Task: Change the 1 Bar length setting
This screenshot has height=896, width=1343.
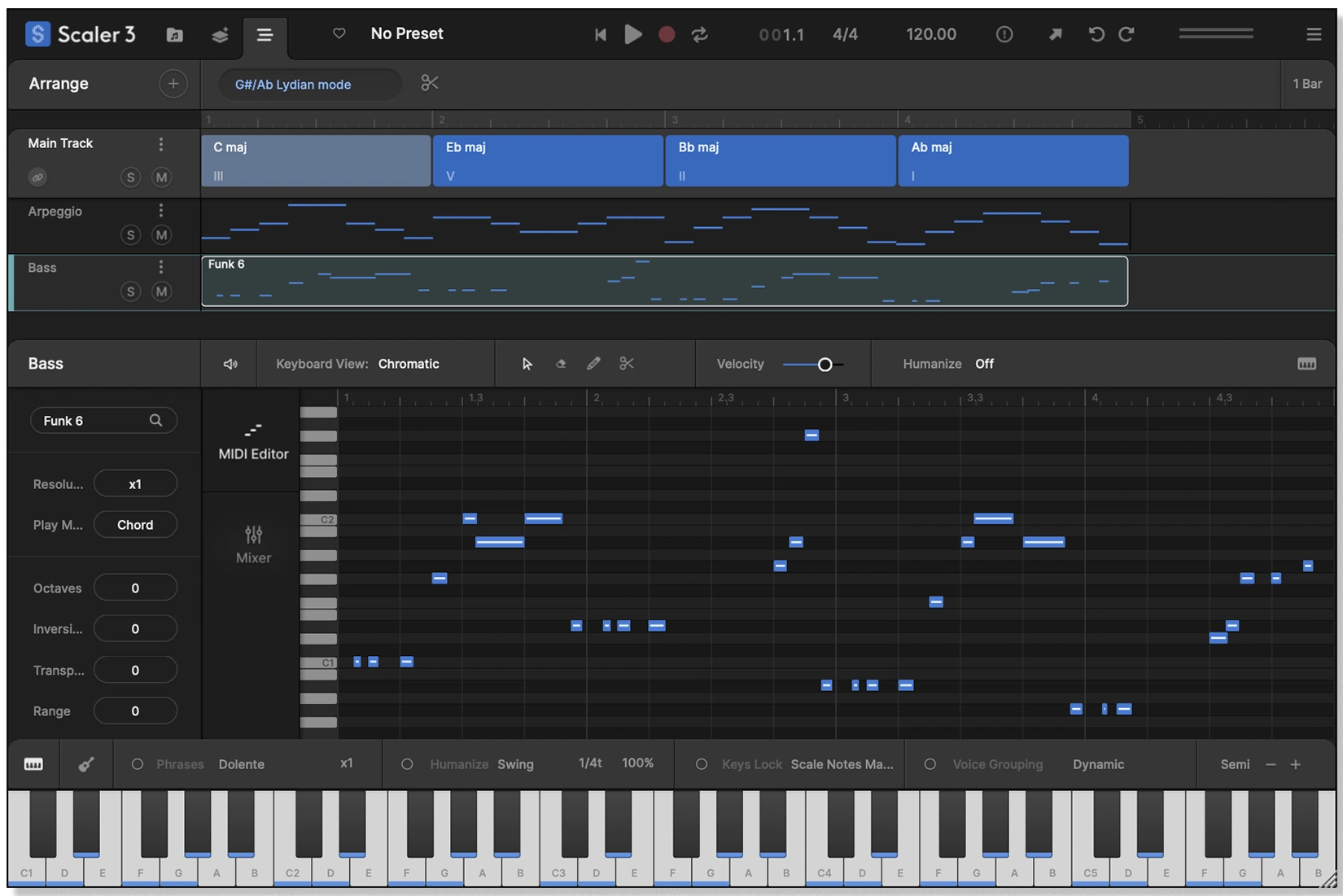Action: point(1307,84)
